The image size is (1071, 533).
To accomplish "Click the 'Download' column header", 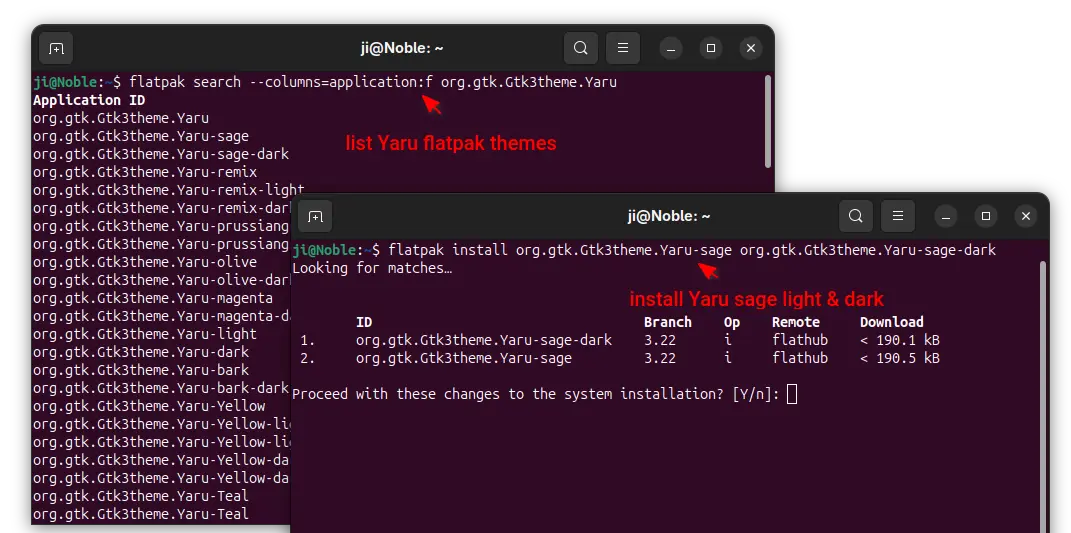I will pos(892,323).
